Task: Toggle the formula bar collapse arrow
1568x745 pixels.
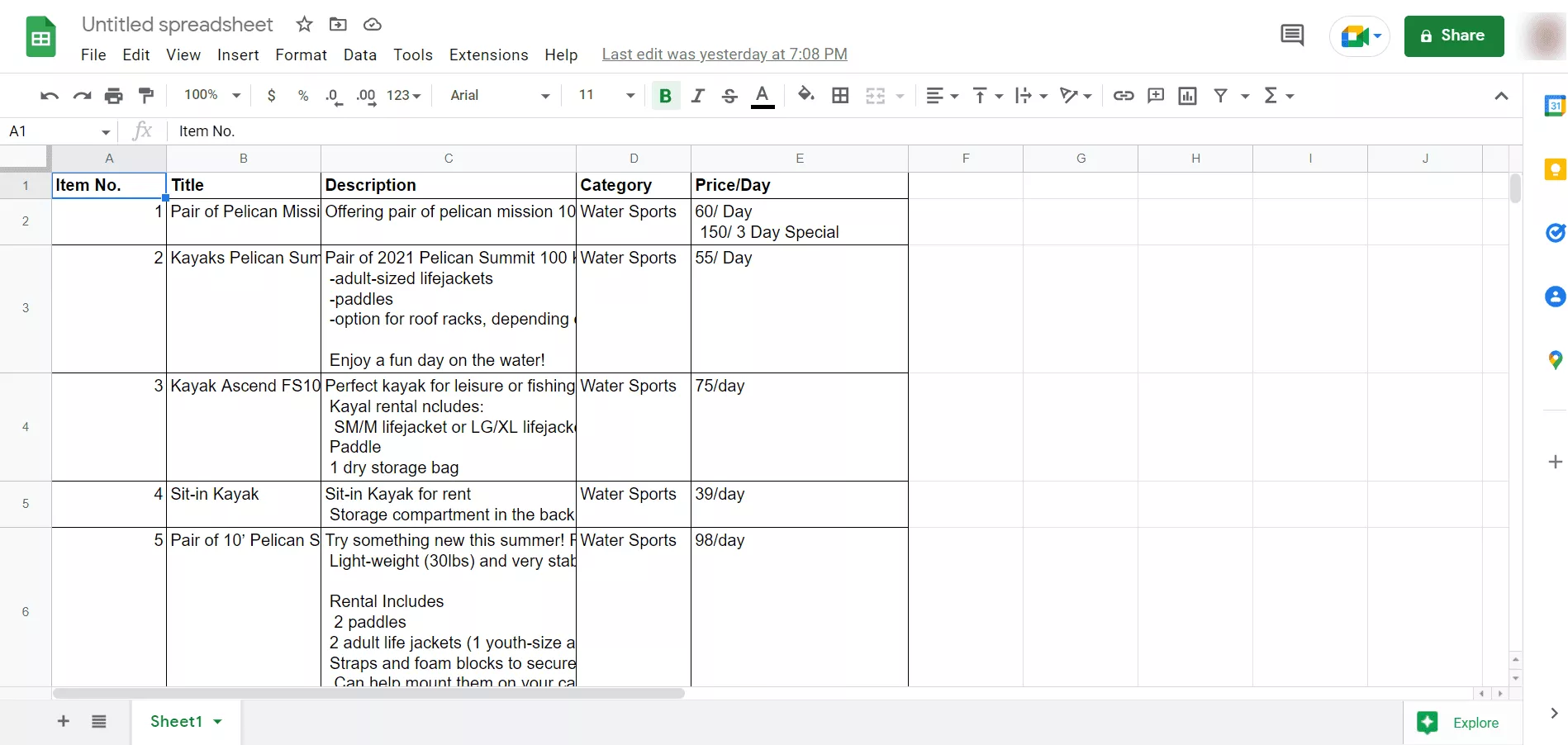Action: click(x=1501, y=95)
